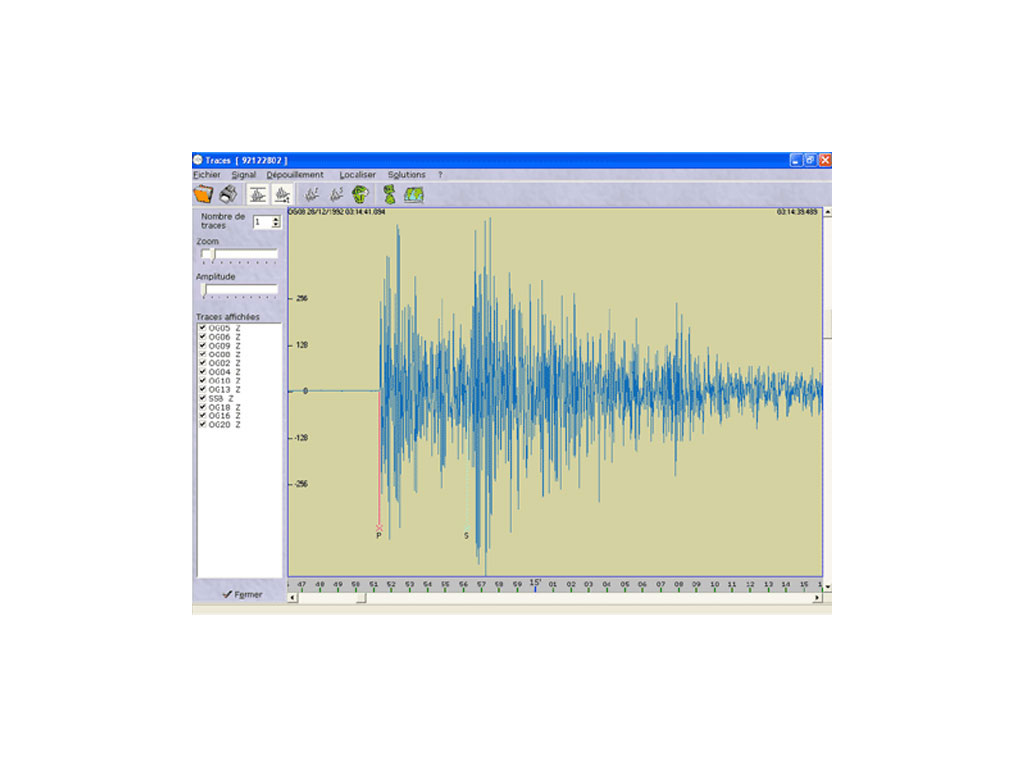Click the open folder icon in toolbar
Screen dimensions: 1024x768
click(x=203, y=194)
